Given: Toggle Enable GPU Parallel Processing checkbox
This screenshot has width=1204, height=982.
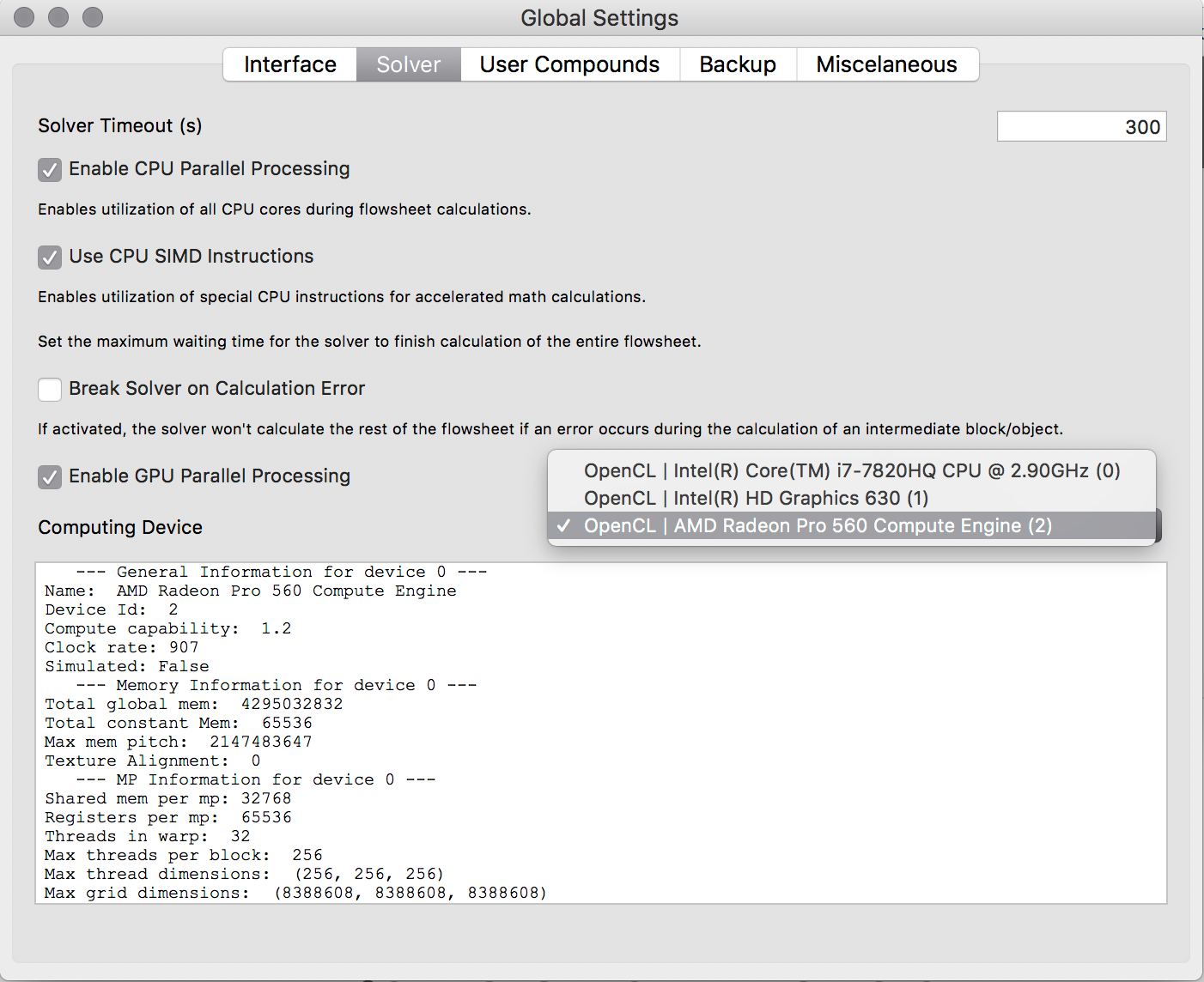Looking at the screenshot, I should click(x=50, y=476).
